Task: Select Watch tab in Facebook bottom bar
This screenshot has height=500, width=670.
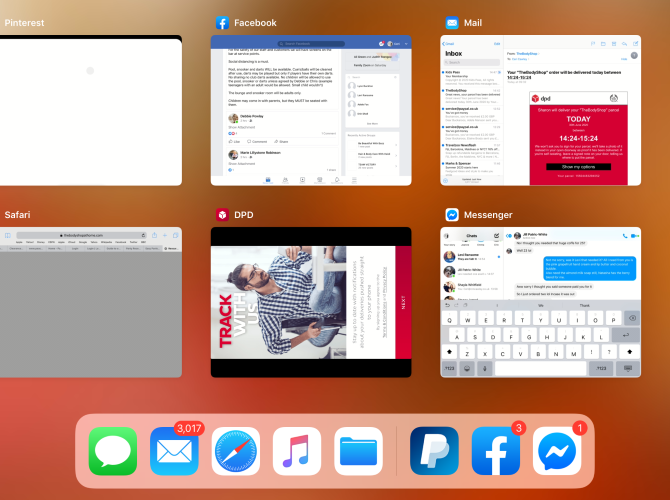Action: (303, 180)
